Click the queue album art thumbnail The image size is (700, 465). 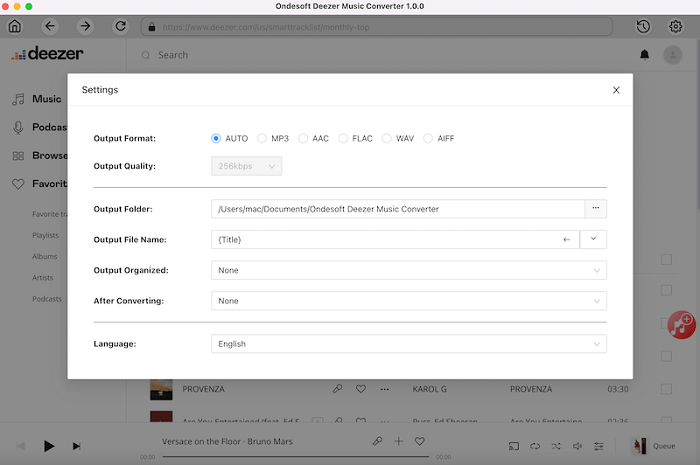pyautogui.click(x=640, y=446)
